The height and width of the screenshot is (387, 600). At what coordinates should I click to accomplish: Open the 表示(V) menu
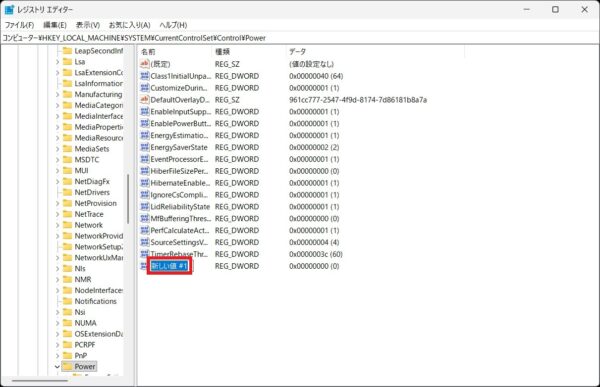tap(88, 25)
